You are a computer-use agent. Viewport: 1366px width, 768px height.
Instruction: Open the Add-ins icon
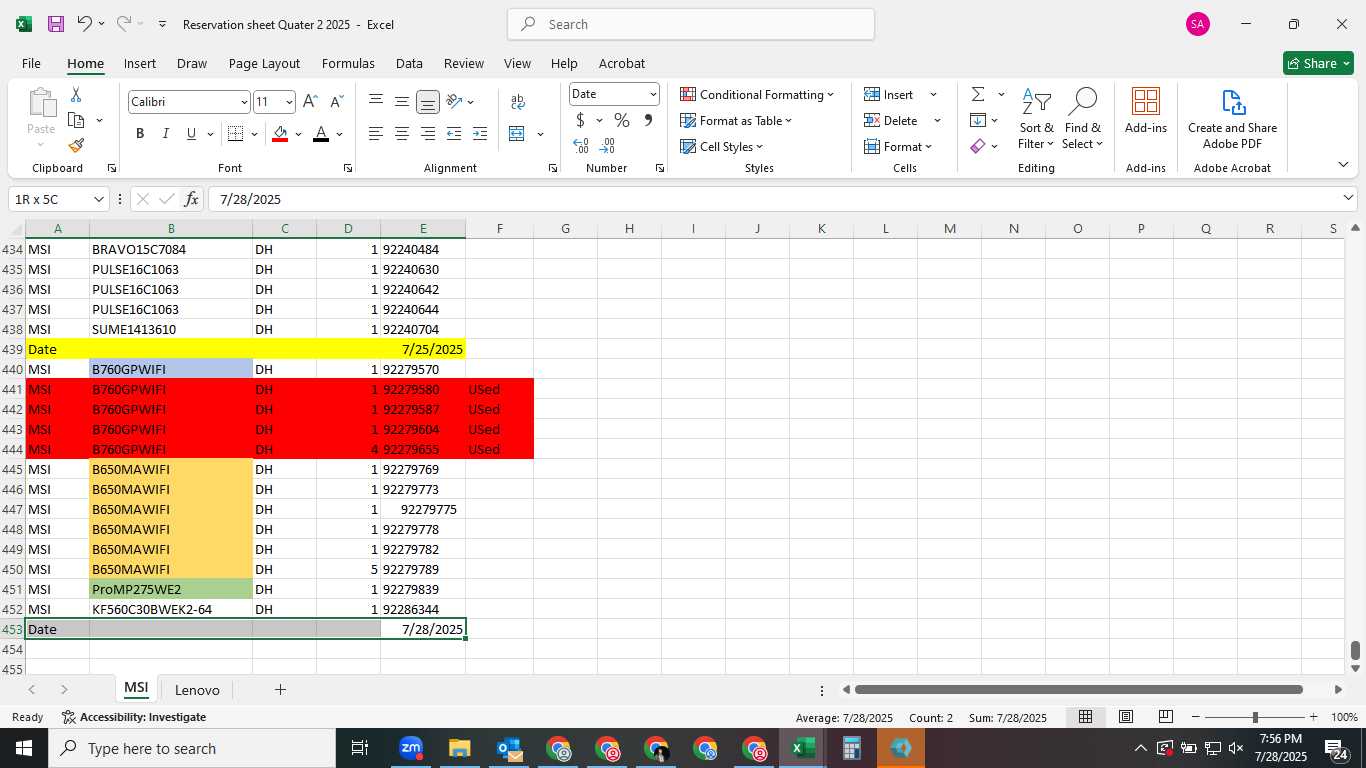point(1146,110)
